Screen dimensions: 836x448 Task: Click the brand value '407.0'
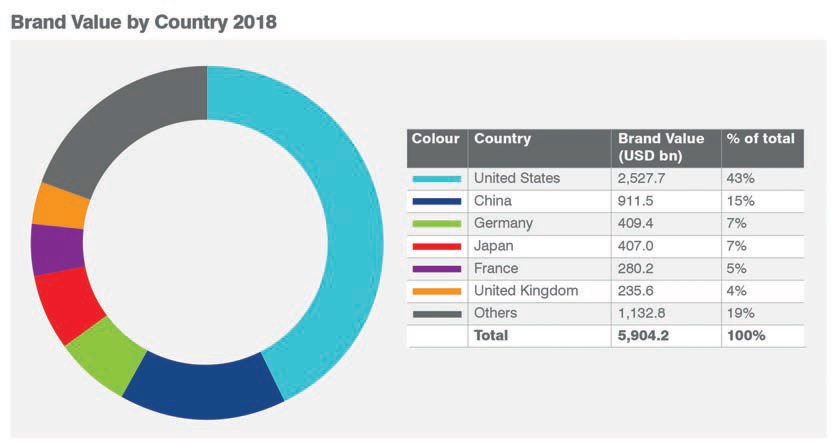click(x=635, y=246)
